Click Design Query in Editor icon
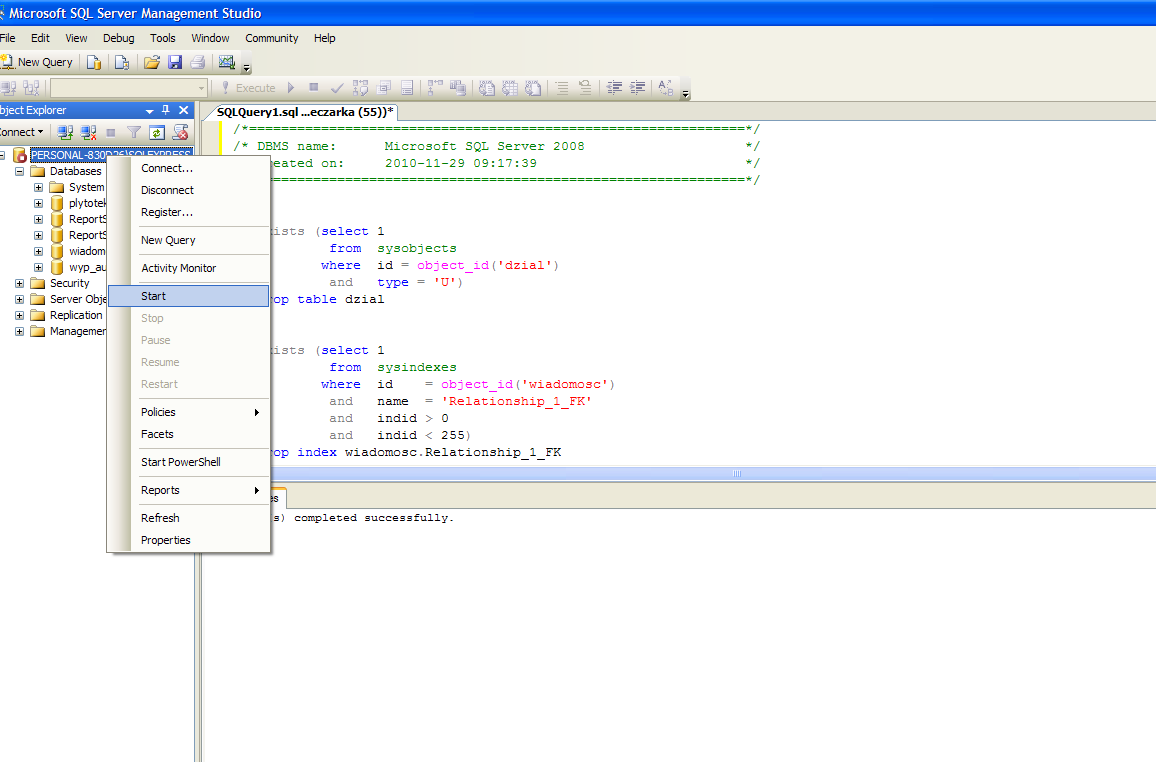This screenshot has height=762, width=1156. (383, 88)
